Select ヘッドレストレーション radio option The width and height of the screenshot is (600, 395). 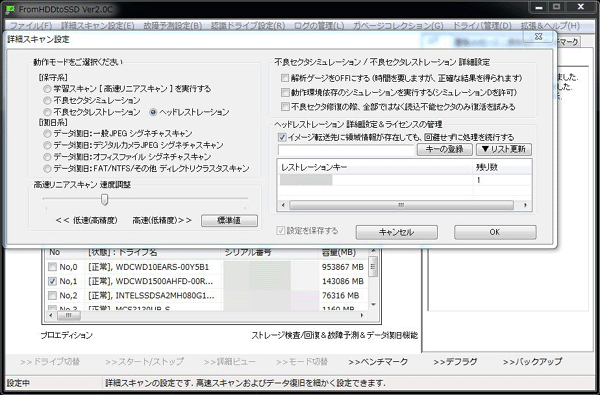[153, 112]
